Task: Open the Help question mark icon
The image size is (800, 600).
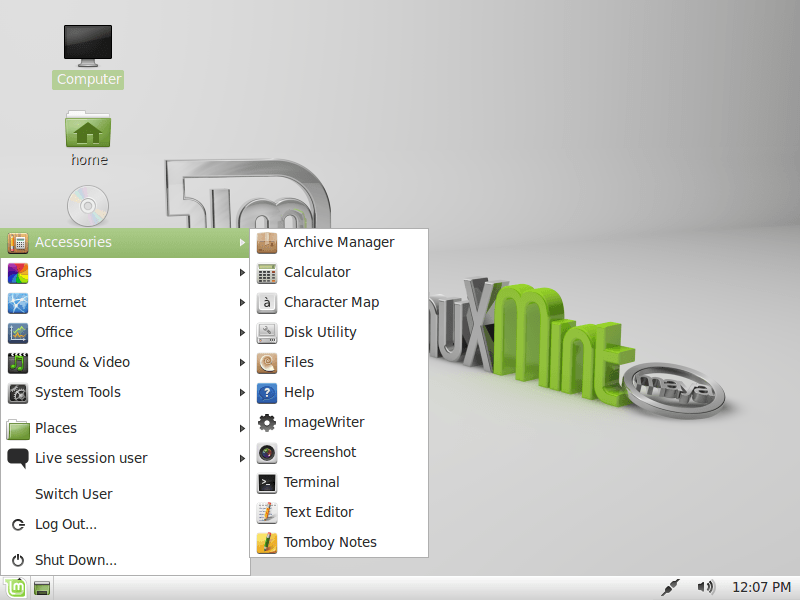Action: pos(267,393)
